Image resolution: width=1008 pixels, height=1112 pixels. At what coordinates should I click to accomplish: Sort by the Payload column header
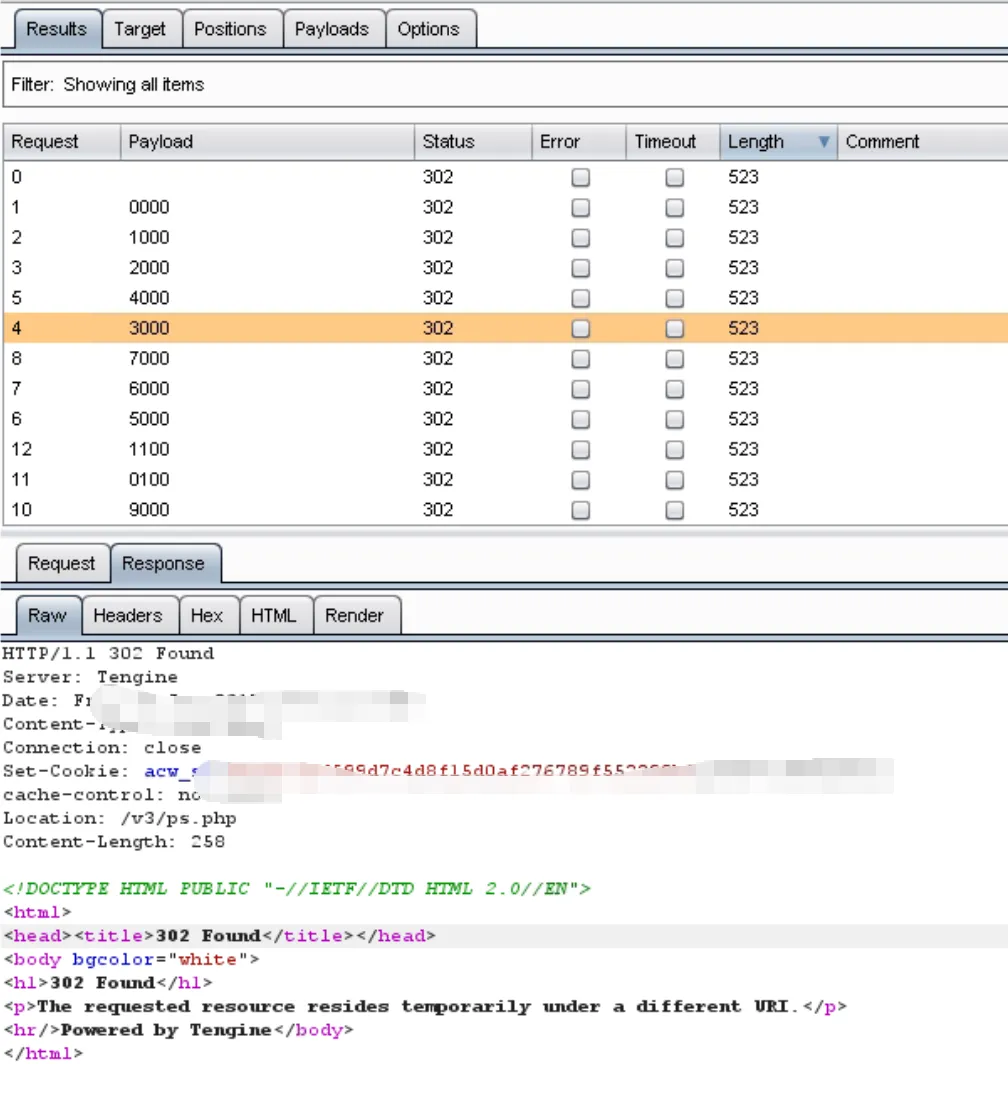pyautogui.click(x=266, y=142)
